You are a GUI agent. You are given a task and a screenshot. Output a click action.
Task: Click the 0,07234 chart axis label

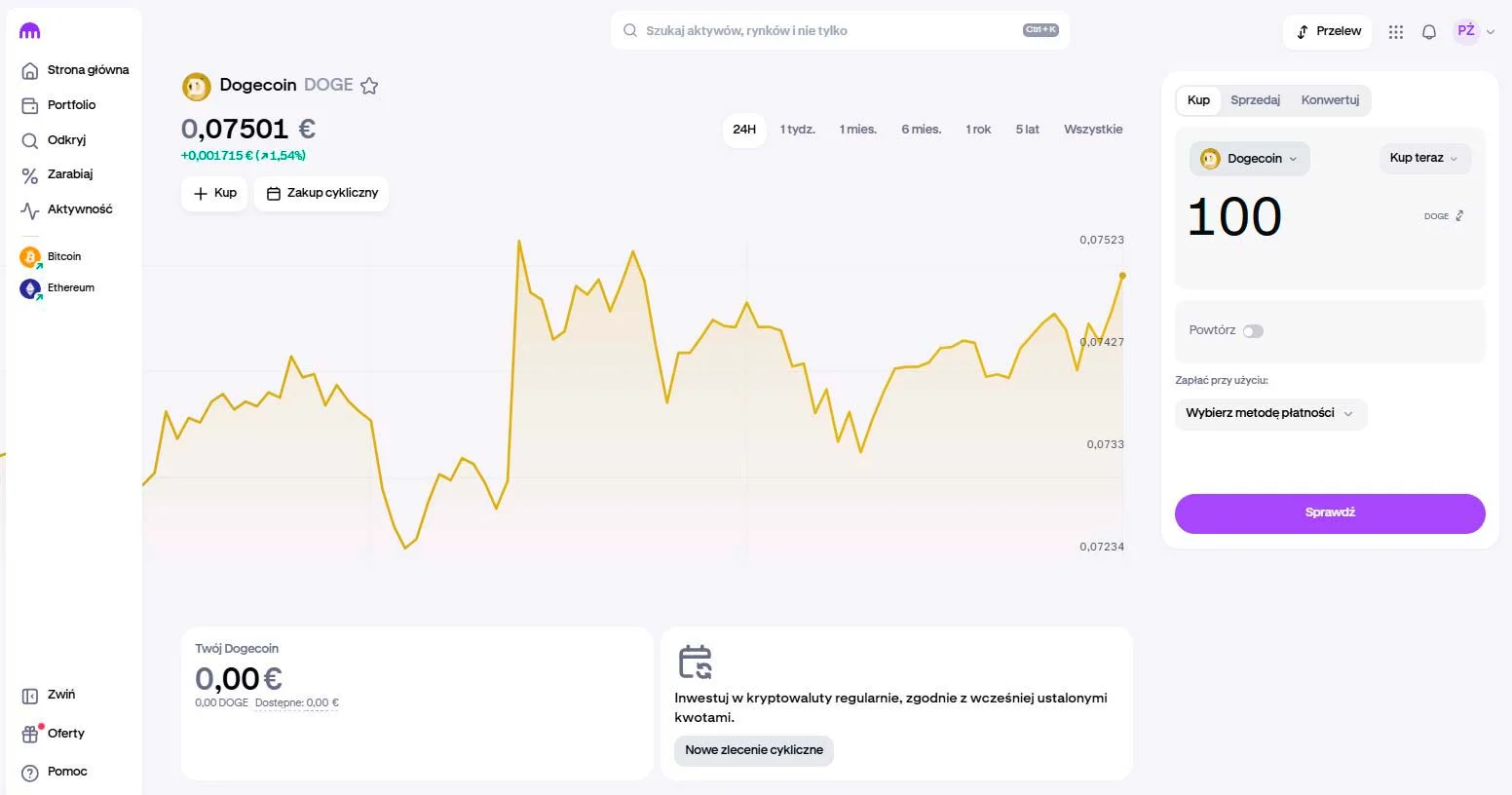[x=1102, y=547]
